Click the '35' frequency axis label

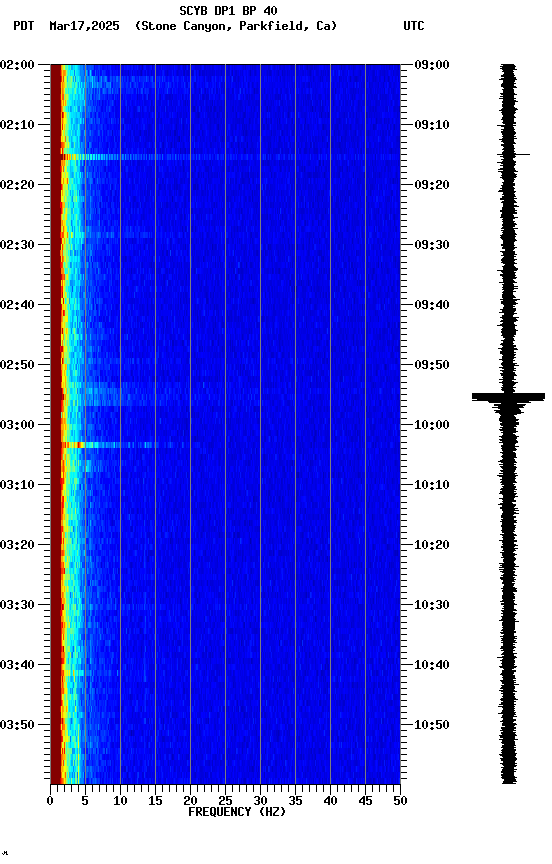[x=295, y=801]
